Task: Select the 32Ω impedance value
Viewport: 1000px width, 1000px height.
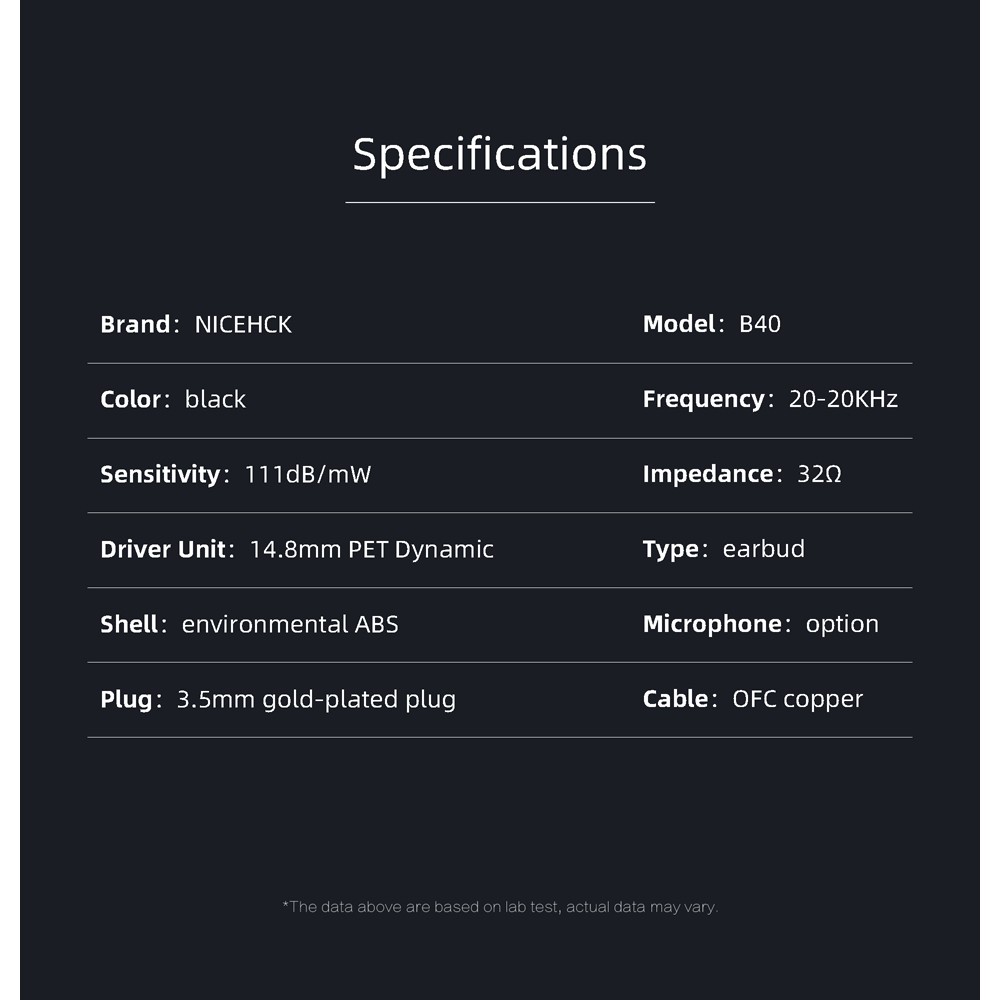Action: tap(819, 474)
